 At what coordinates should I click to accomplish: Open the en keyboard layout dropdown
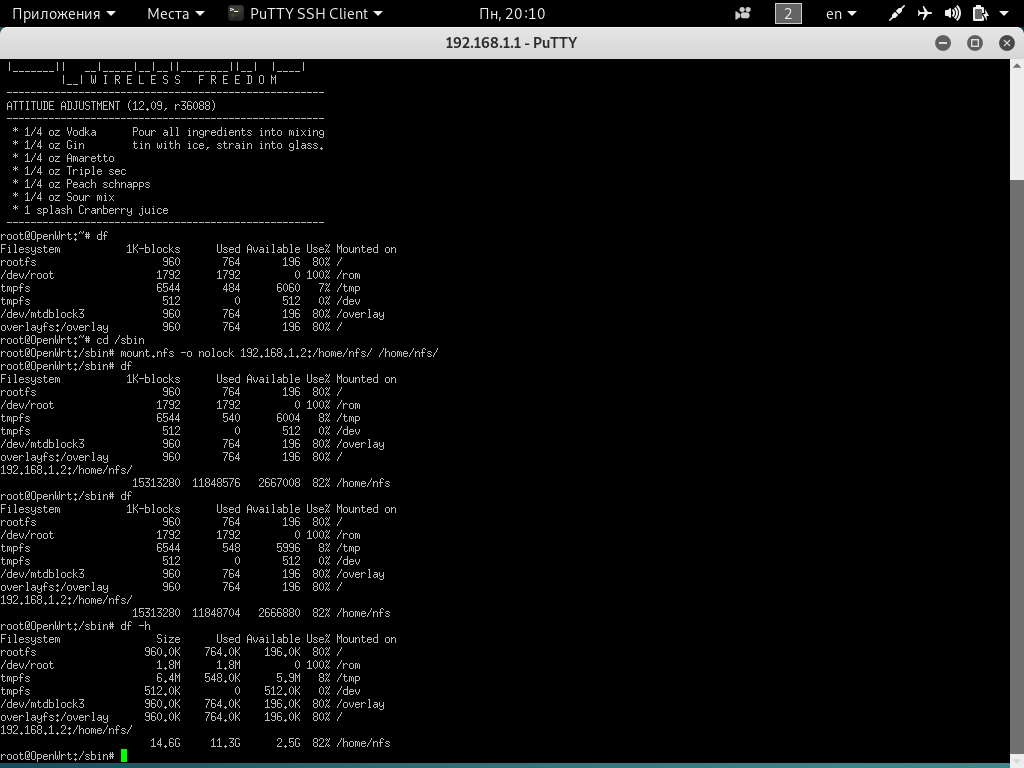click(x=841, y=14)
